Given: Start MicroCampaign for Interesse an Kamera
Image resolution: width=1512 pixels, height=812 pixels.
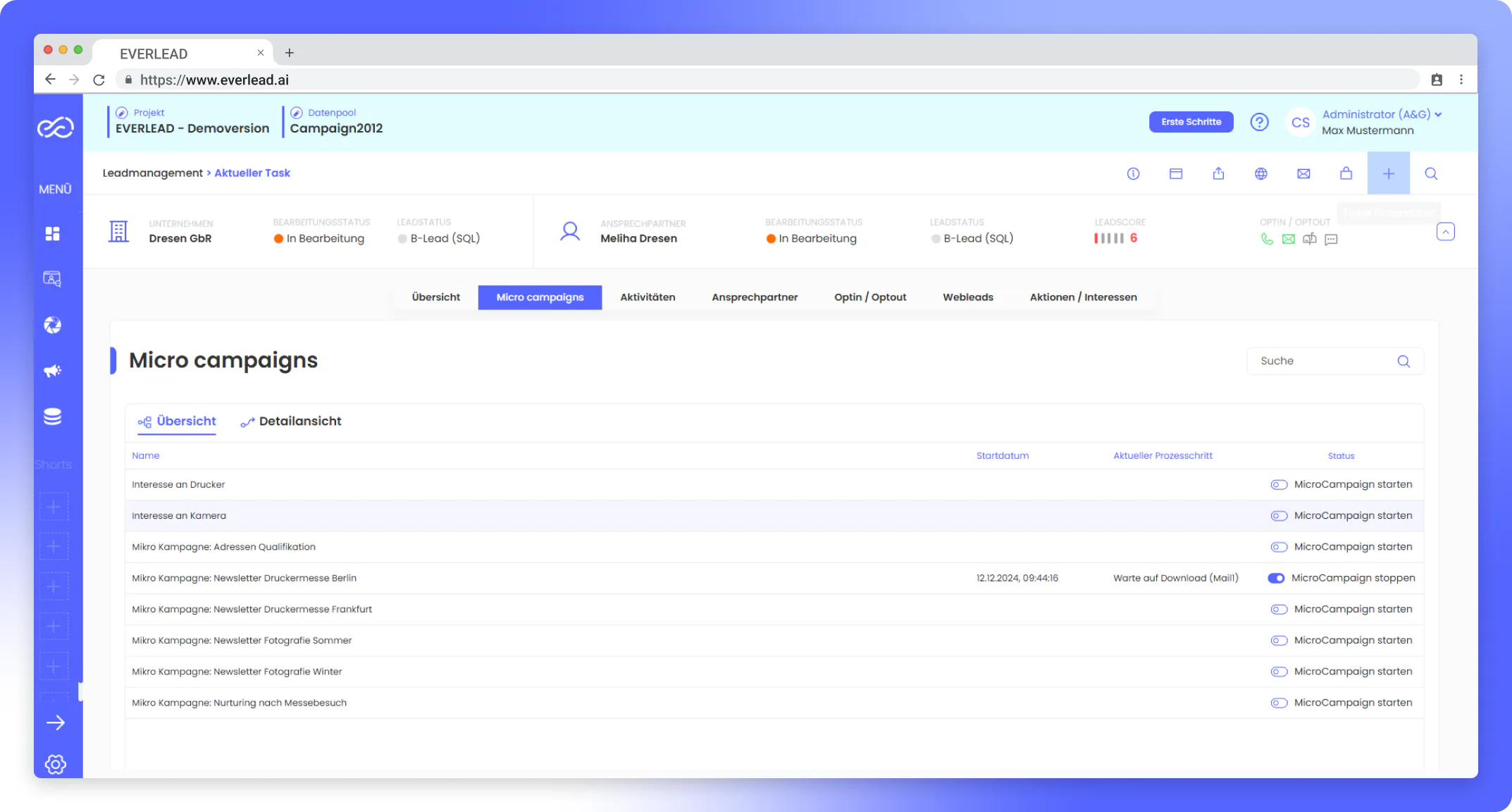Looking at the screenshot, I should (x=1279, y=516).
